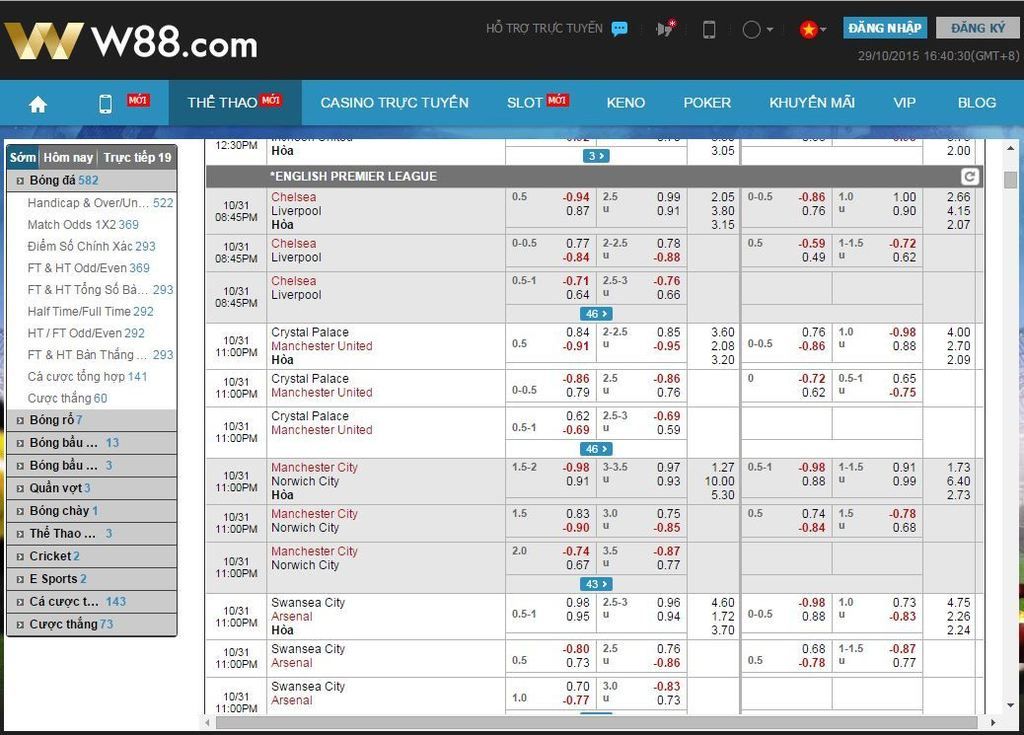Open Điểm Số Chính Xác 293
Viewport: 1024px width, 735px height.
91,246
